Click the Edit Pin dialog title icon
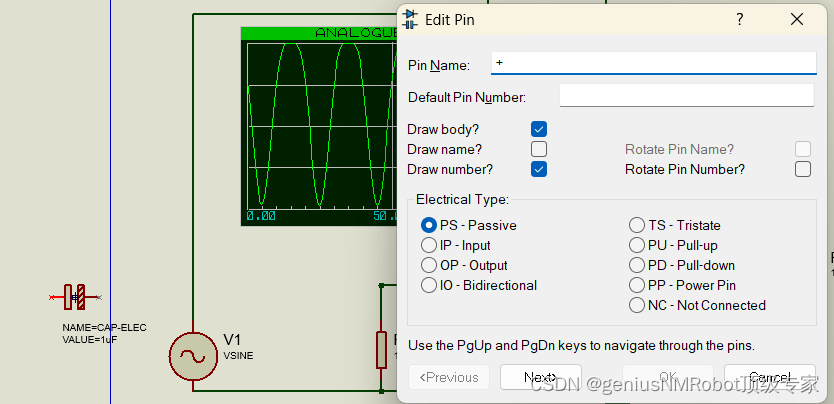 [x=410, y=19]
